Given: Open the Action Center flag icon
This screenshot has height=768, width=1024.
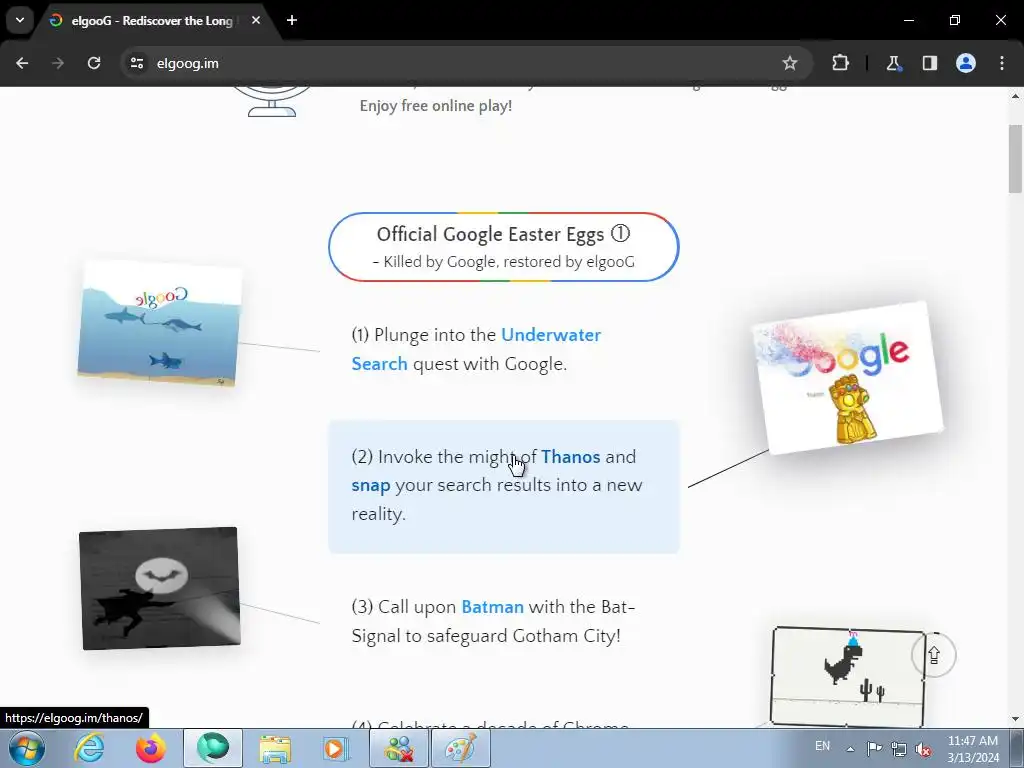Looking at the screenshot, I should [874, 748].
